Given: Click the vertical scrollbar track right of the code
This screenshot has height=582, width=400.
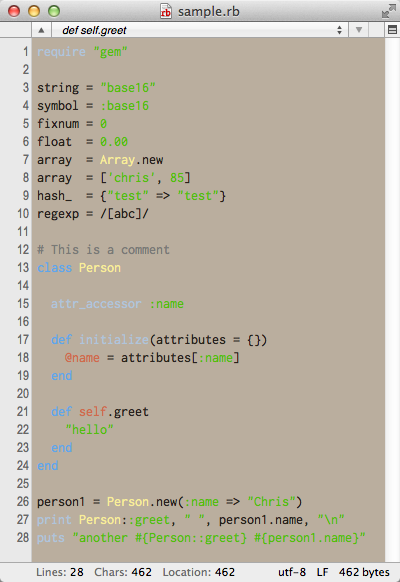Looking at the screenshot, I should coord(392,300).
